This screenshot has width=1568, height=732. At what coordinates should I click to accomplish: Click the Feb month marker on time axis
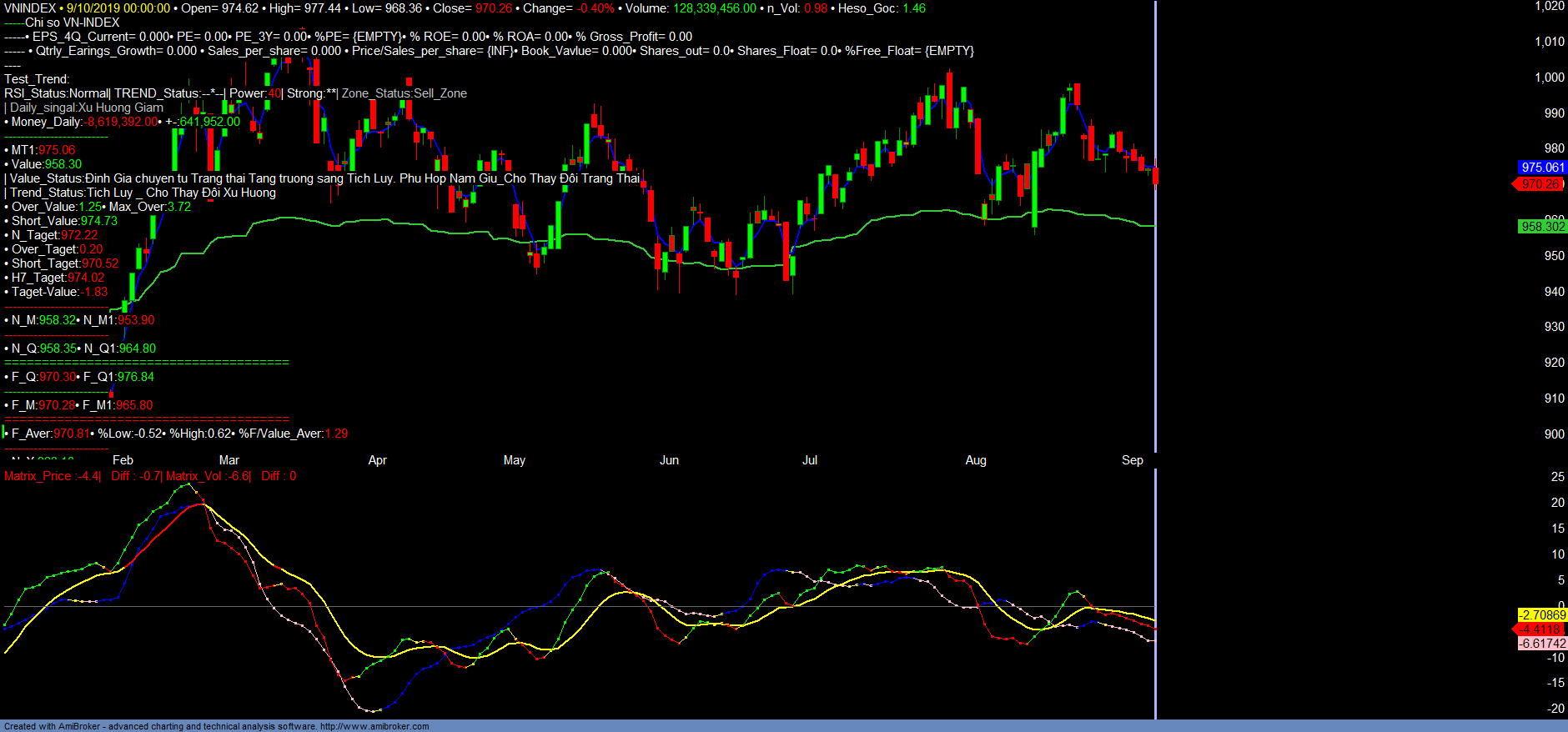[x=123, y=460]
